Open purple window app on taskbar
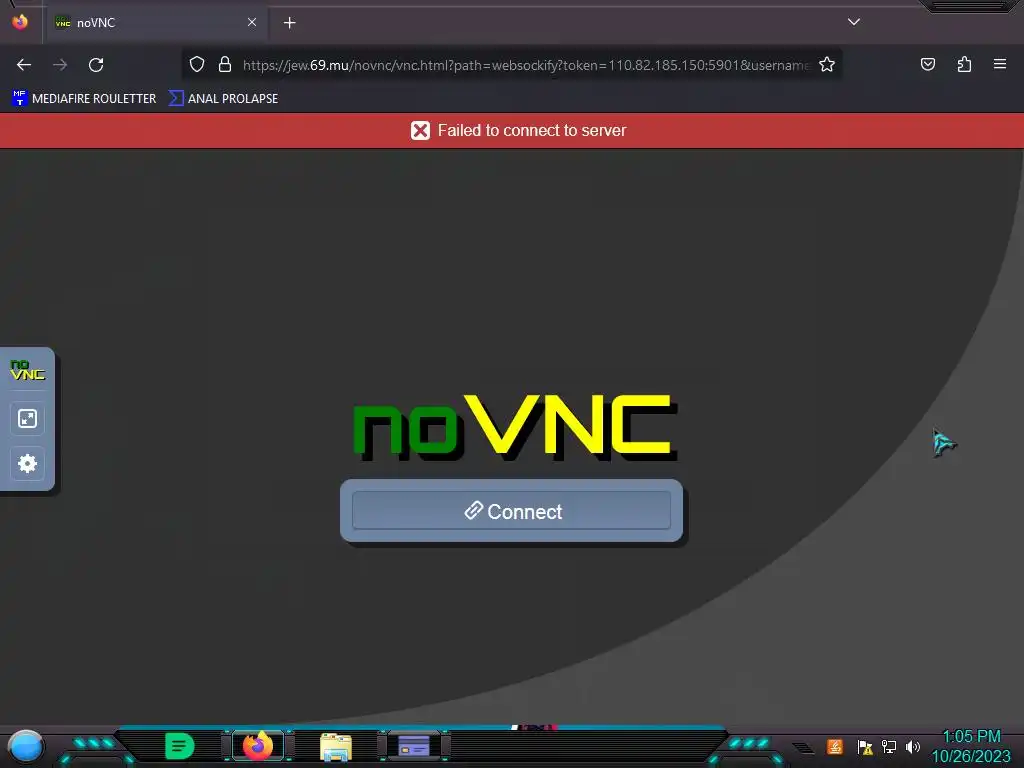The height and width of the screenshot is (768, 1024). [x=414, y=746]
